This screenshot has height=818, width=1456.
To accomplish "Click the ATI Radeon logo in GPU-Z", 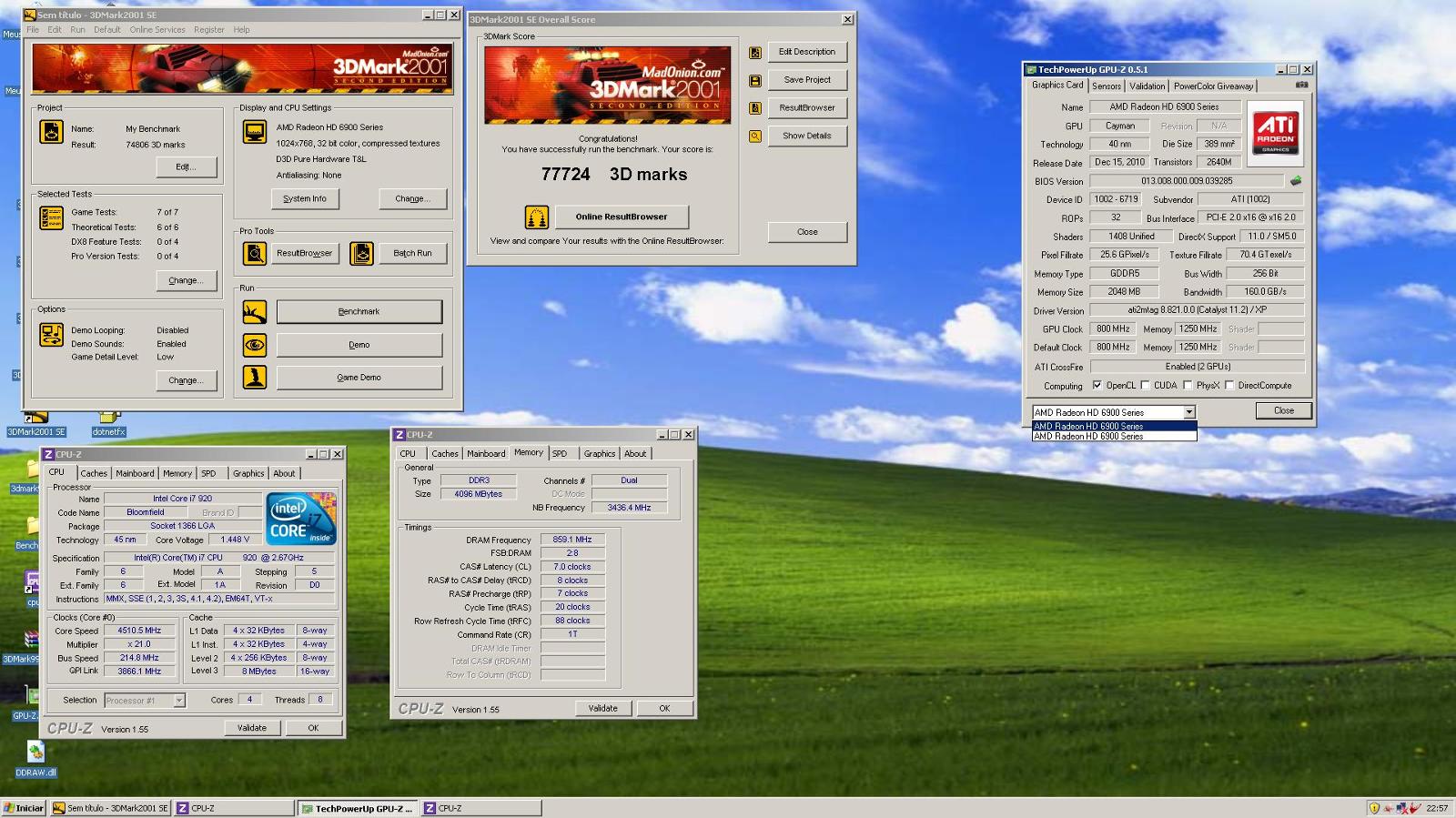I will 1275,133.
